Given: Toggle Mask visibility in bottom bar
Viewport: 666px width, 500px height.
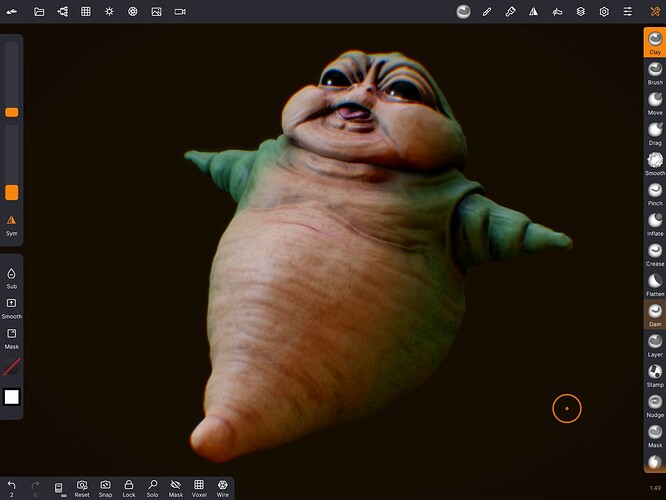Looking at the screenshot, I should (x=176, y=488).
